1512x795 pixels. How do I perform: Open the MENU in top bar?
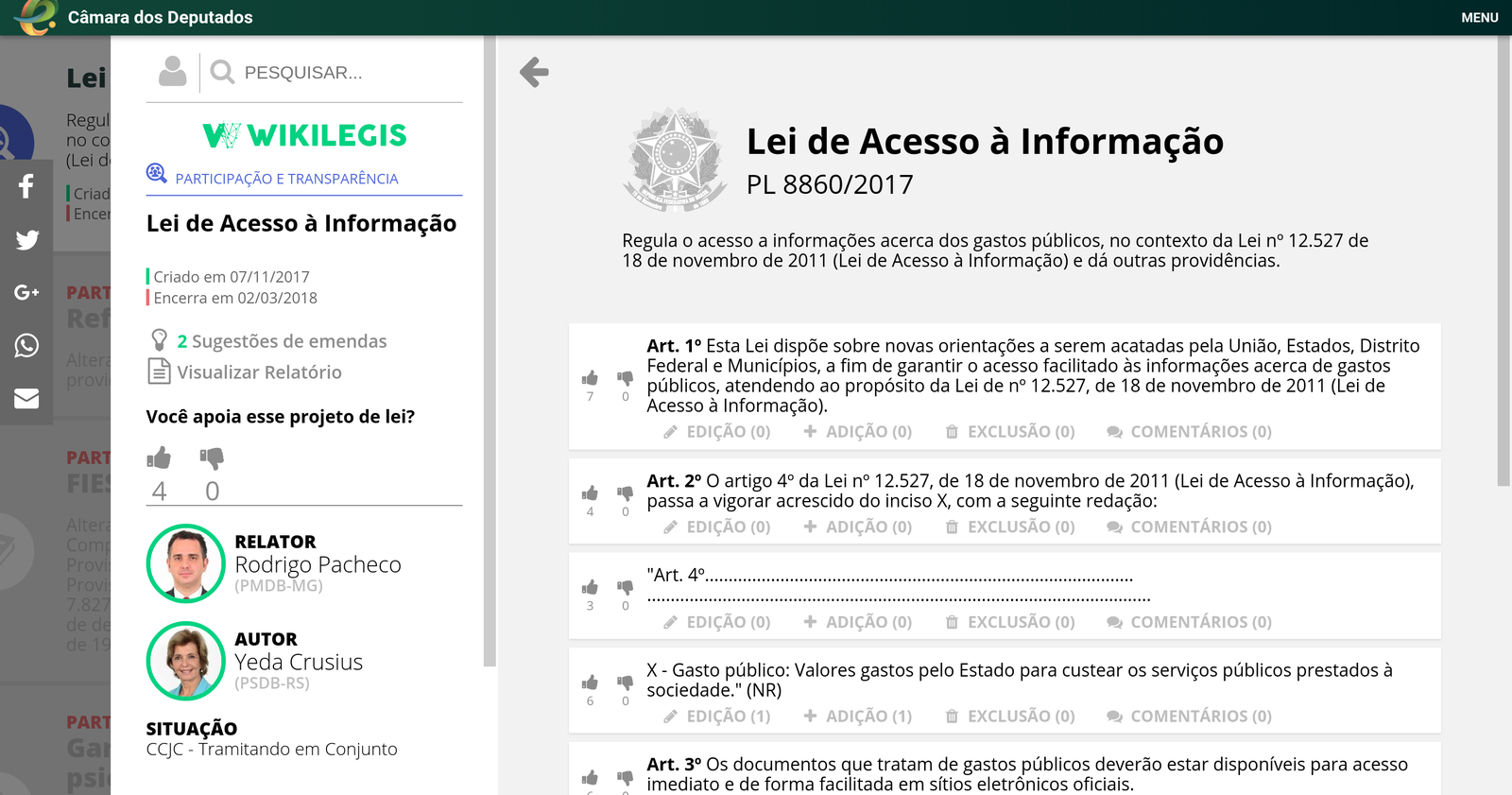[x=1479, y=17]
